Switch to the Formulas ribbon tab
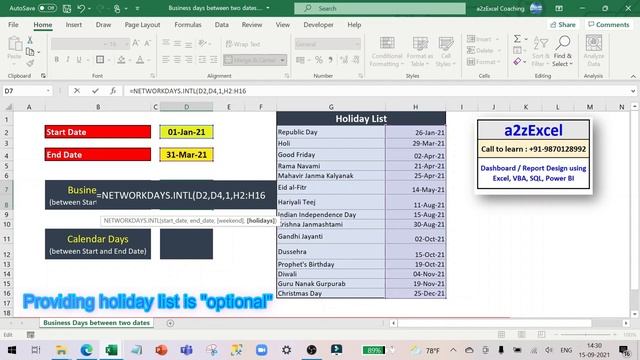Viewport: 640px width, 360px height. (x=188, y=25)
